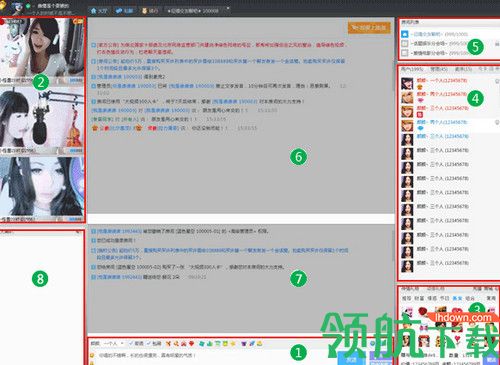This screenshot has height=365, width=500.
Task: Switch to the 用户(1995) user list tab
Action: [412, 69]
